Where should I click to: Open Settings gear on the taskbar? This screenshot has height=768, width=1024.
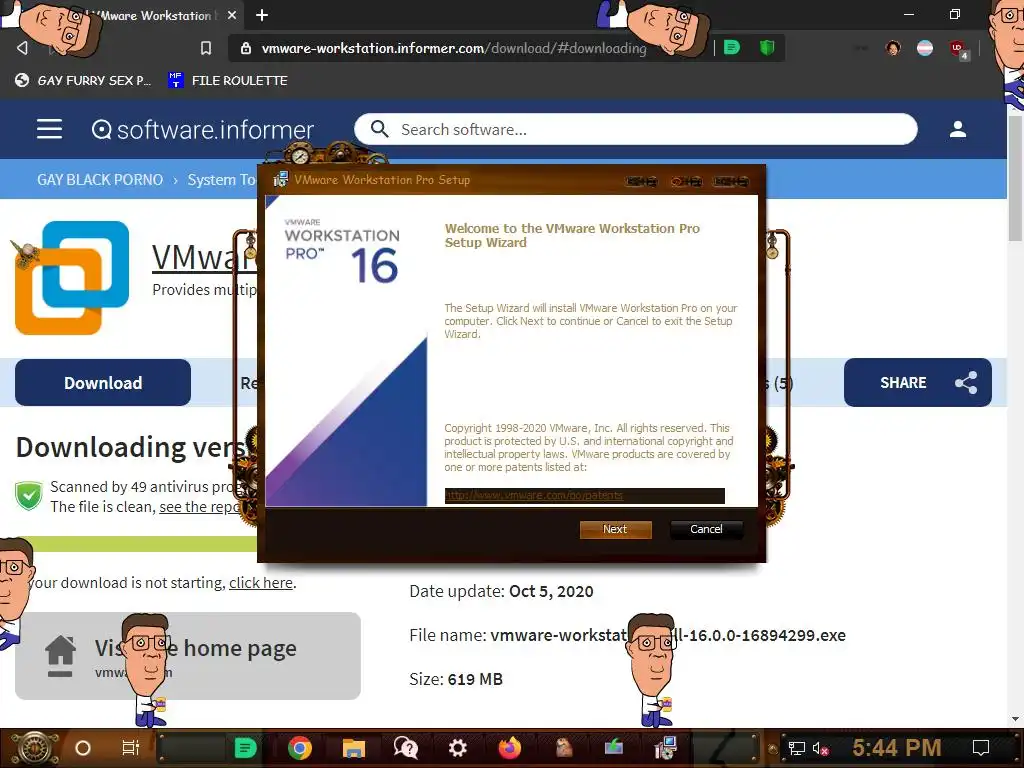point(458,748)
